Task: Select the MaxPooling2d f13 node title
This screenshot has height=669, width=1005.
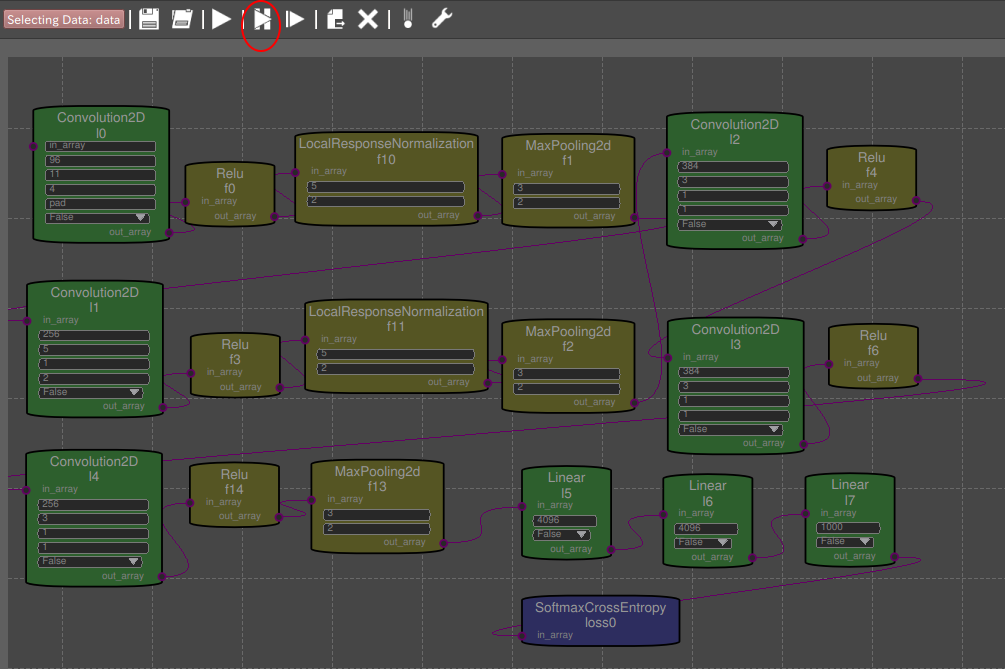Action: coord(377,479)
